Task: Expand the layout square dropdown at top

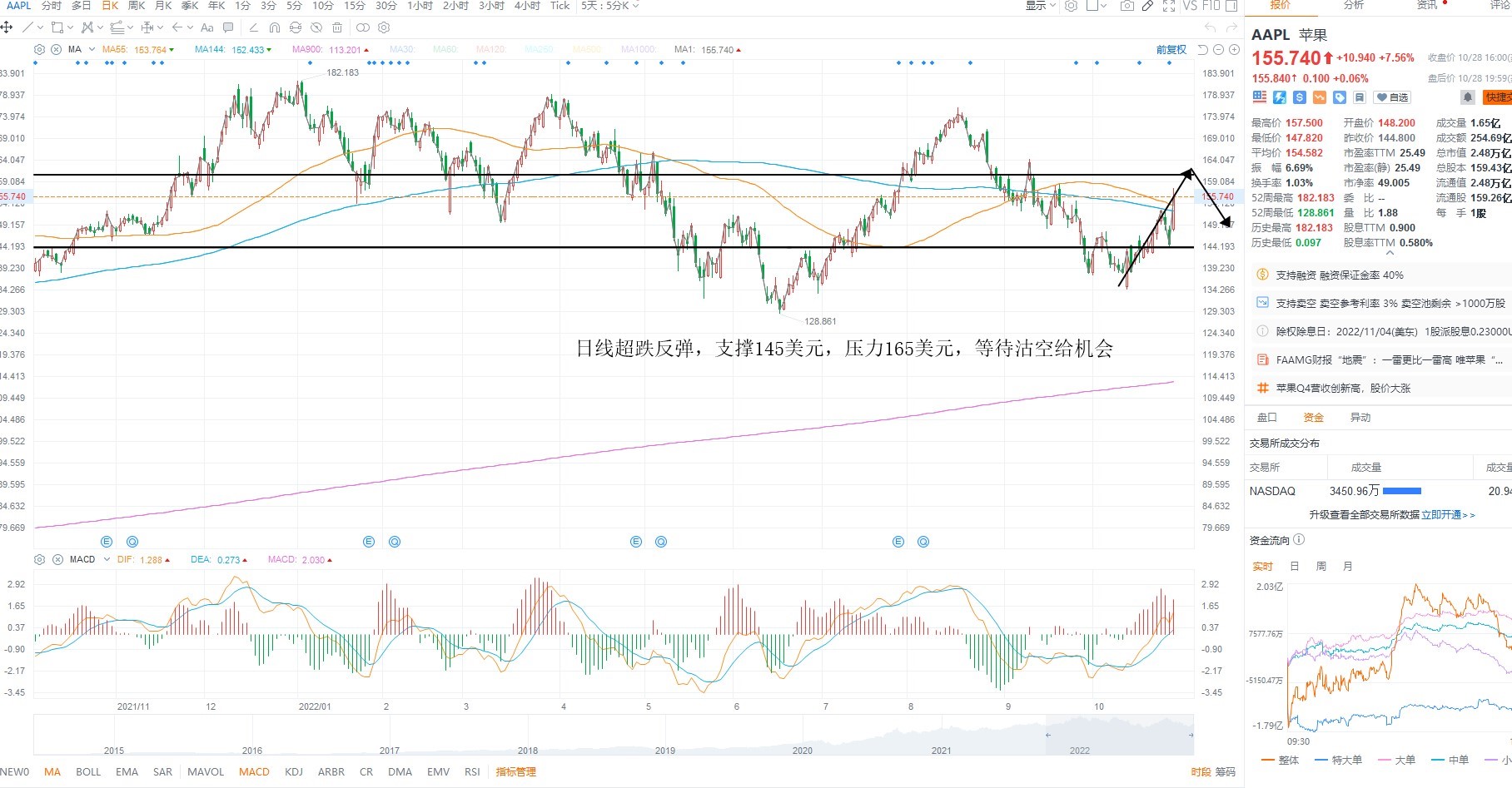Action: (x=1103, y=6)
